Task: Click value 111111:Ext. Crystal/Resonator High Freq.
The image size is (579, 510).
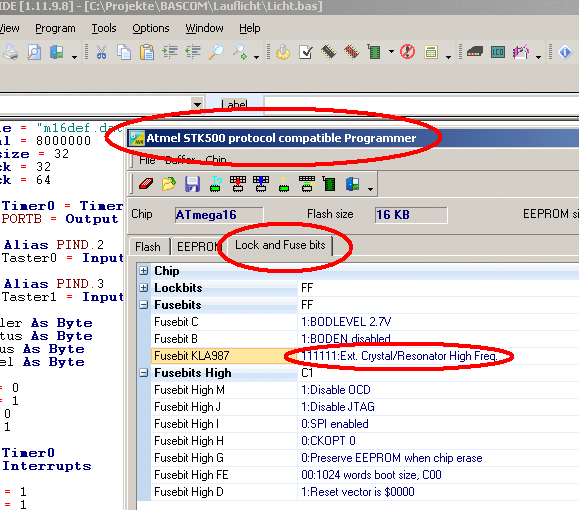Action: click(400, 356)
